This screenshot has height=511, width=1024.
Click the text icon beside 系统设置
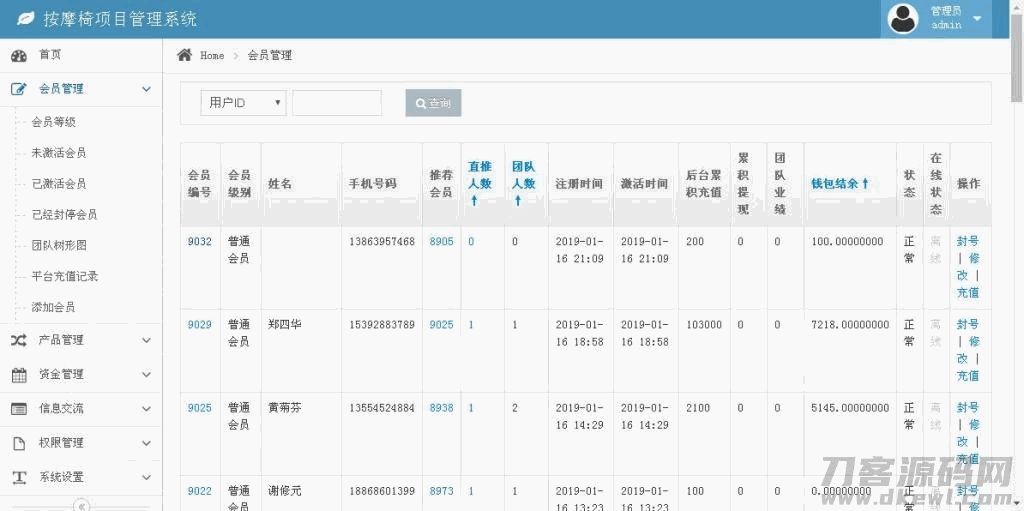coord(18,477)
